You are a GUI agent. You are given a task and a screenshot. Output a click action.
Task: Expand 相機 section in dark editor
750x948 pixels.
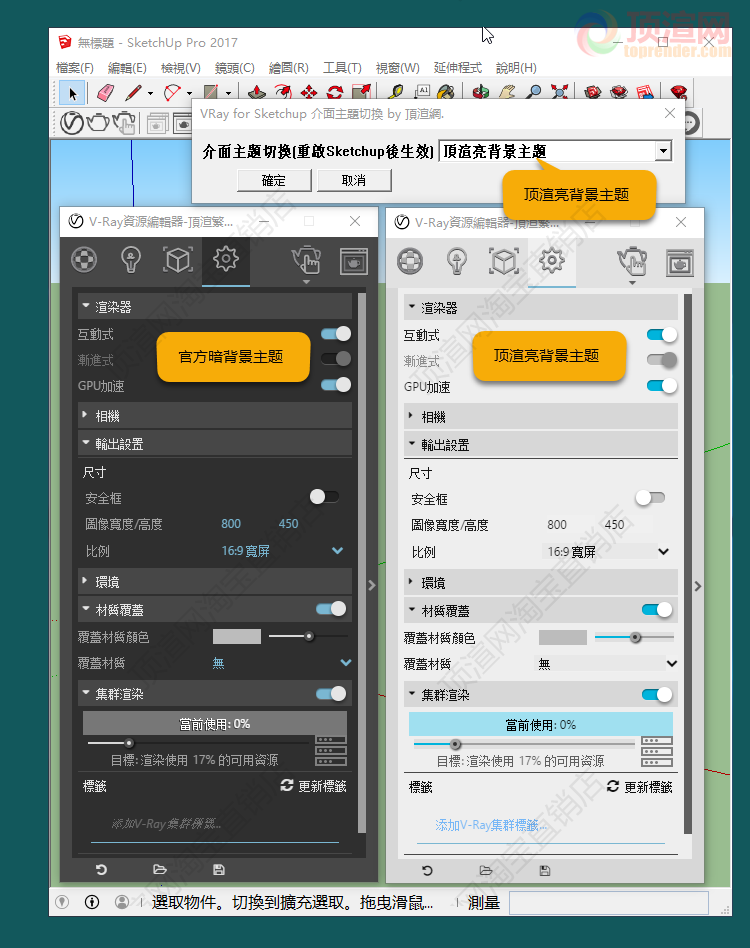point(215,416)
